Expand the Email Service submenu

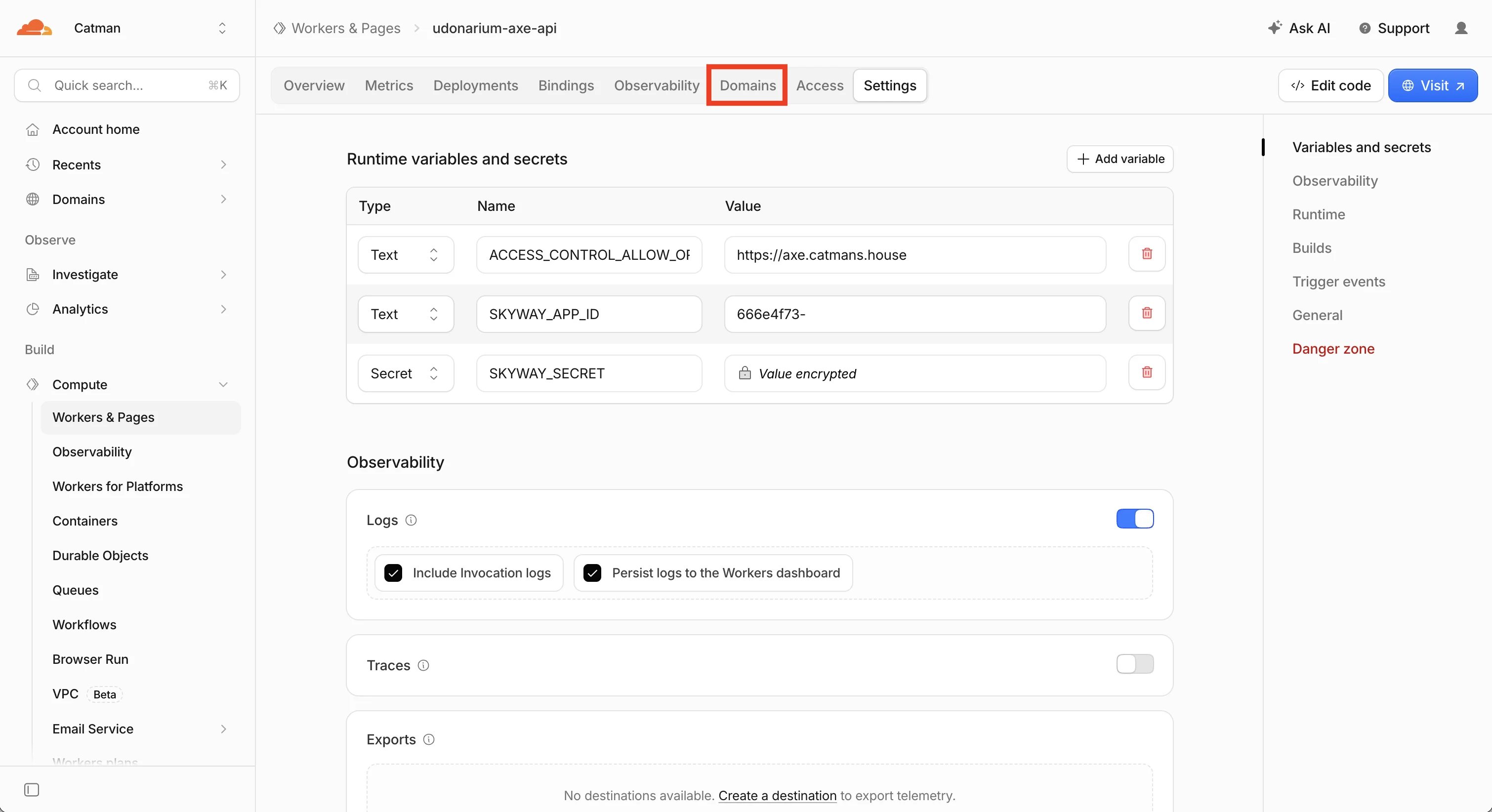pos(224,729)
